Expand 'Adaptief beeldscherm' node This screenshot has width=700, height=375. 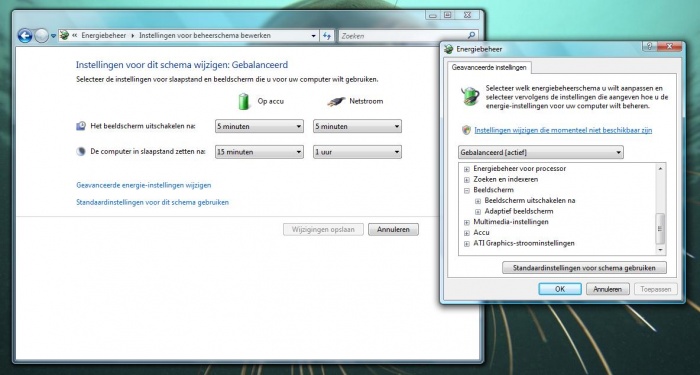478,212
